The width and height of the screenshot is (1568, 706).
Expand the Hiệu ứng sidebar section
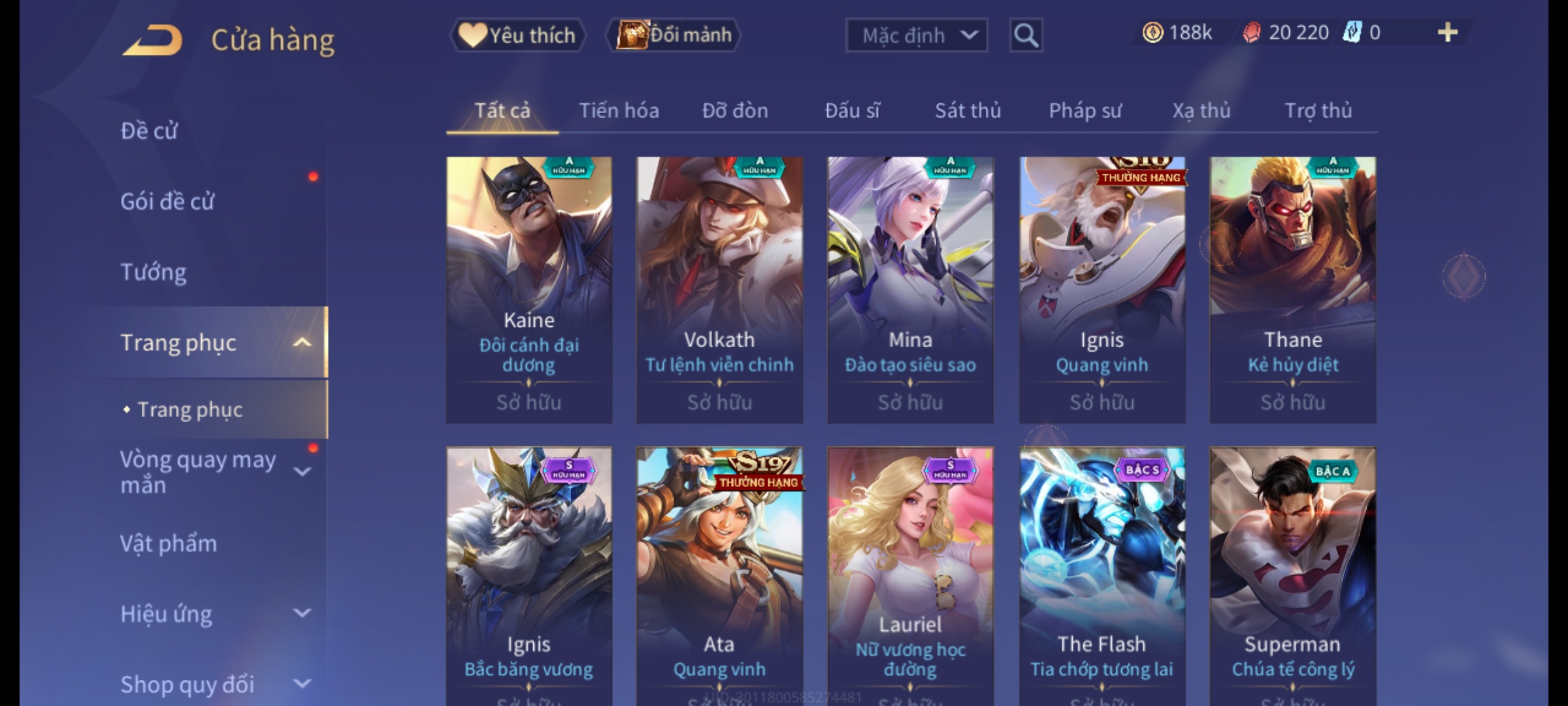(302, 613)
